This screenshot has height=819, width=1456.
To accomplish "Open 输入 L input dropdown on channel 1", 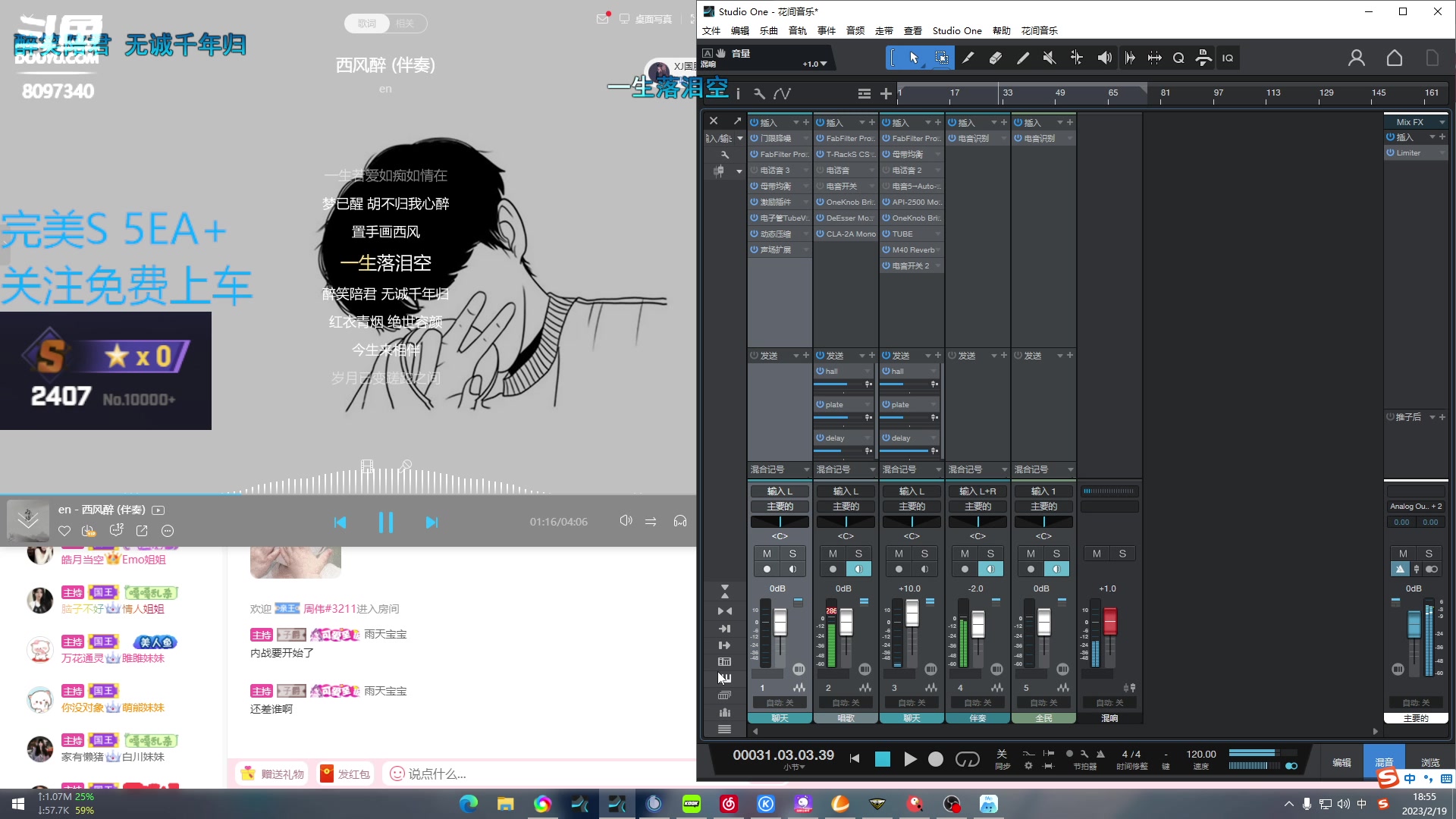I will coord(780,491).
